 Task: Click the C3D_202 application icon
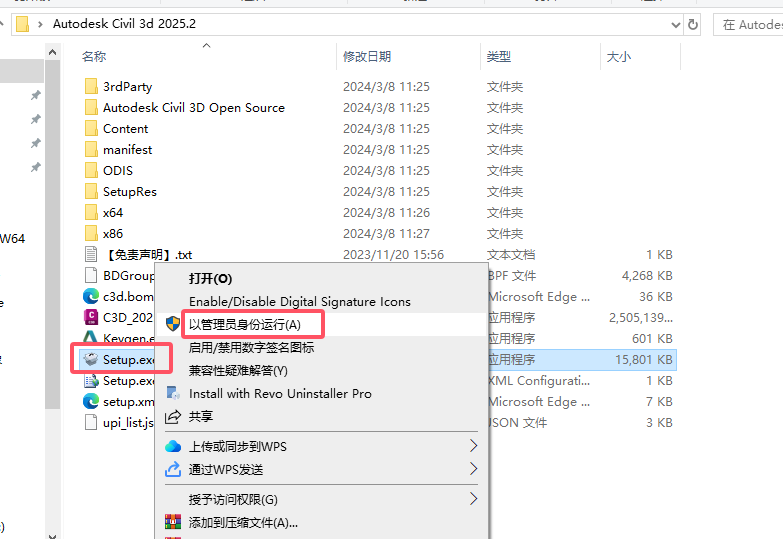click(x=91, y=317)
